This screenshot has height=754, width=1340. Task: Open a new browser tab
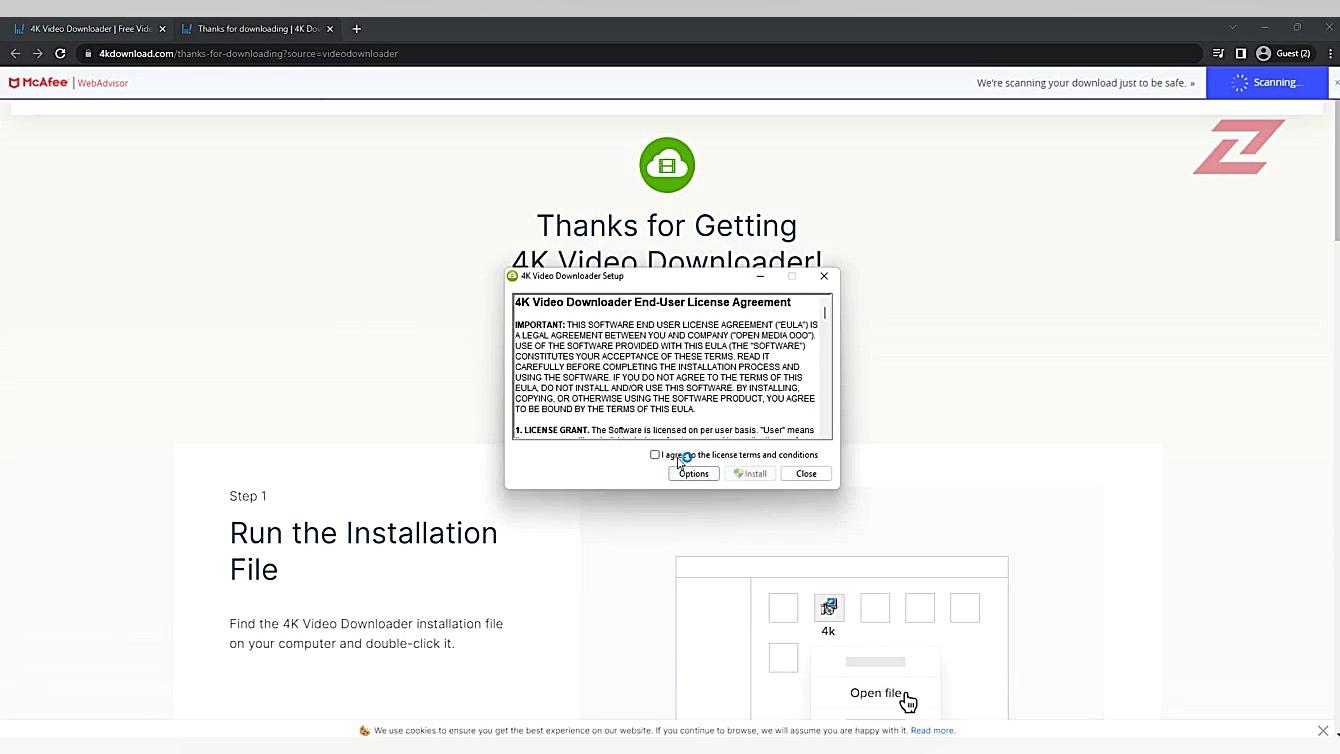click(x=356, y=29)
